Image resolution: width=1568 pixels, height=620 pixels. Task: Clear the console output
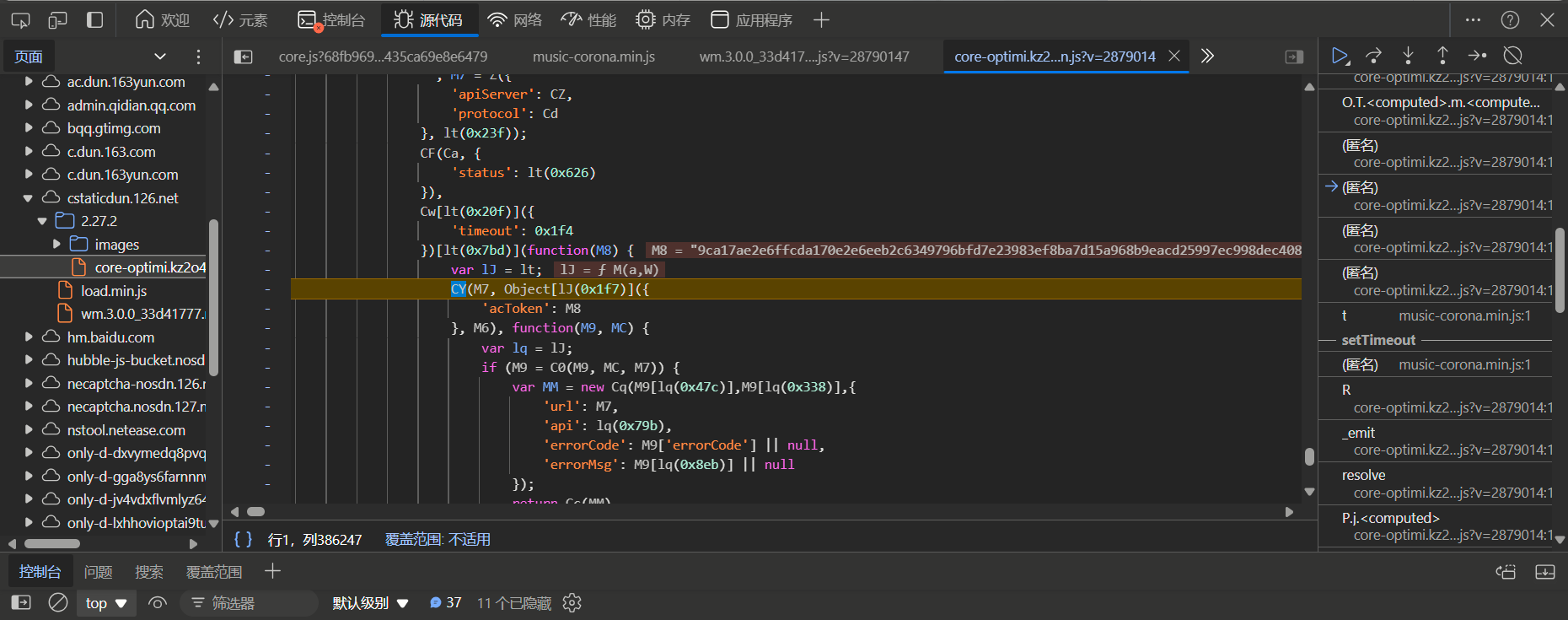58,603
